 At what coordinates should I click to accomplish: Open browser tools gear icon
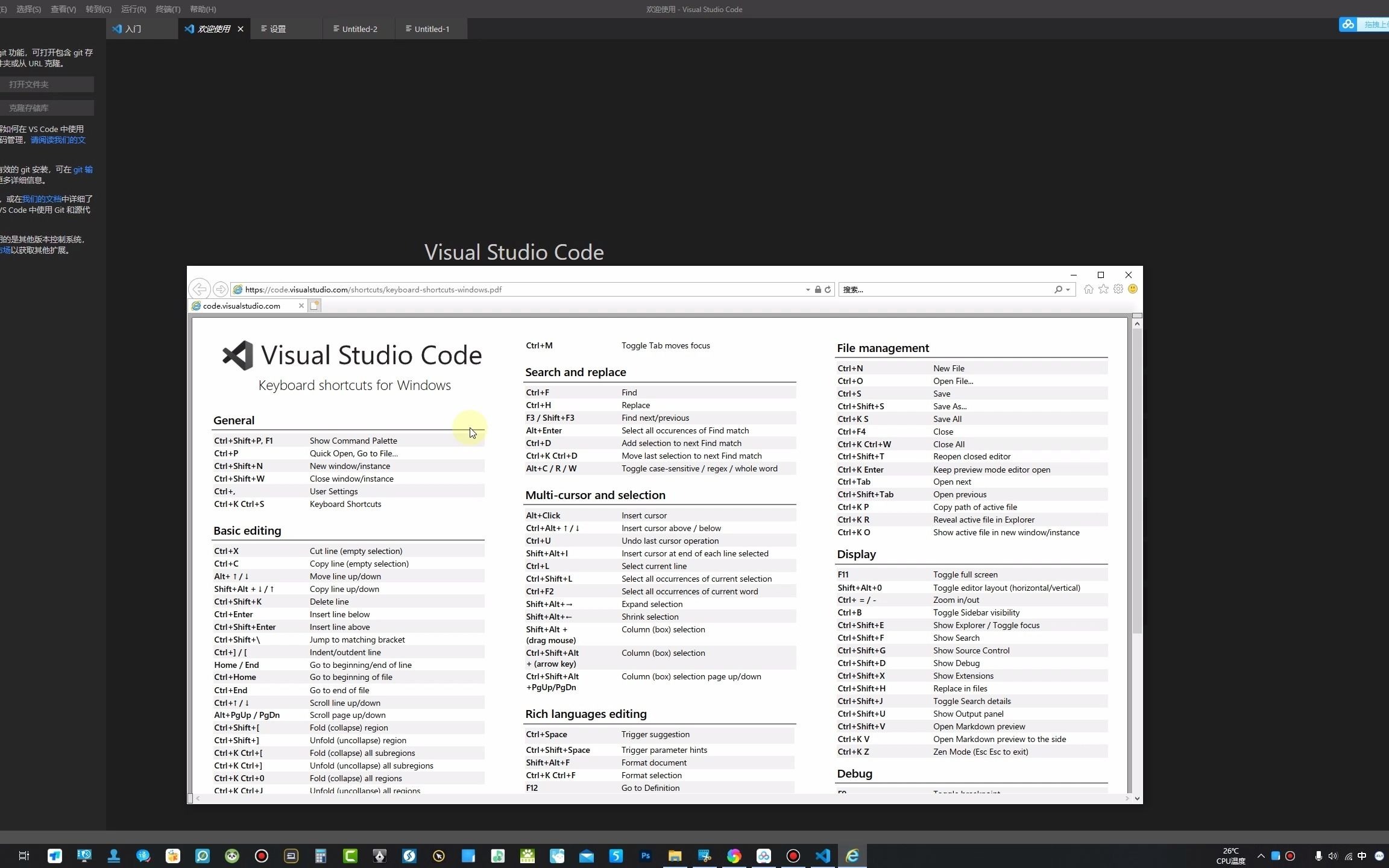pos(1118,289)
